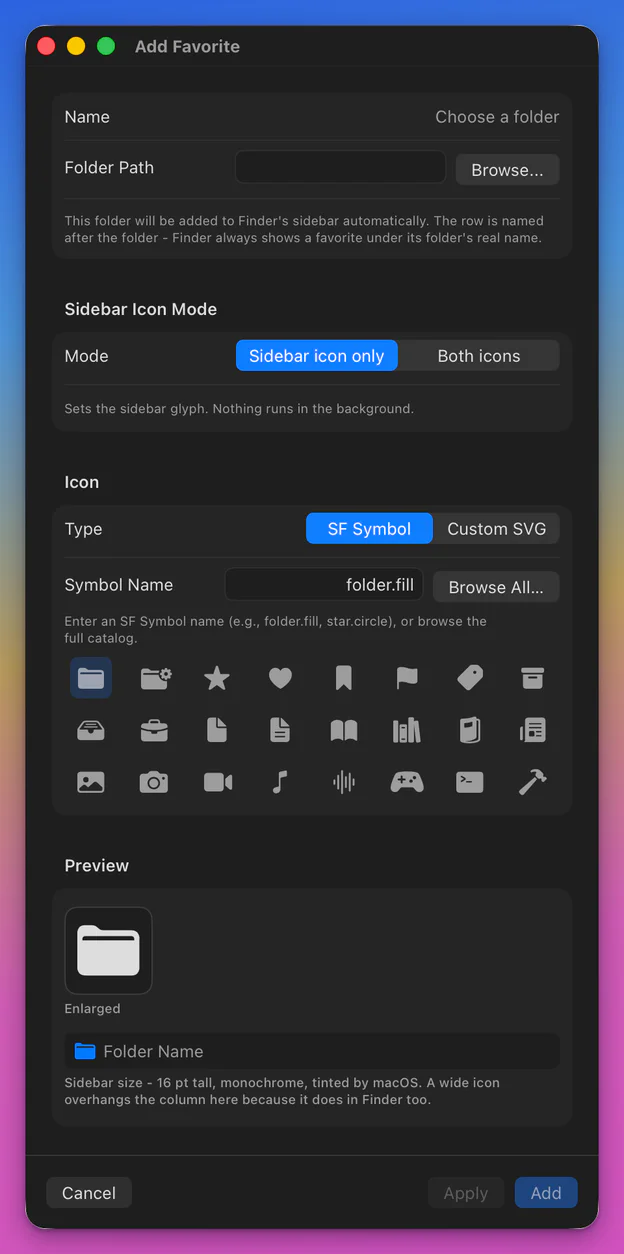The height and width of the screenshot is (1254, 624).
Task: Select the briefcase symbol
Action: (154, 730)
